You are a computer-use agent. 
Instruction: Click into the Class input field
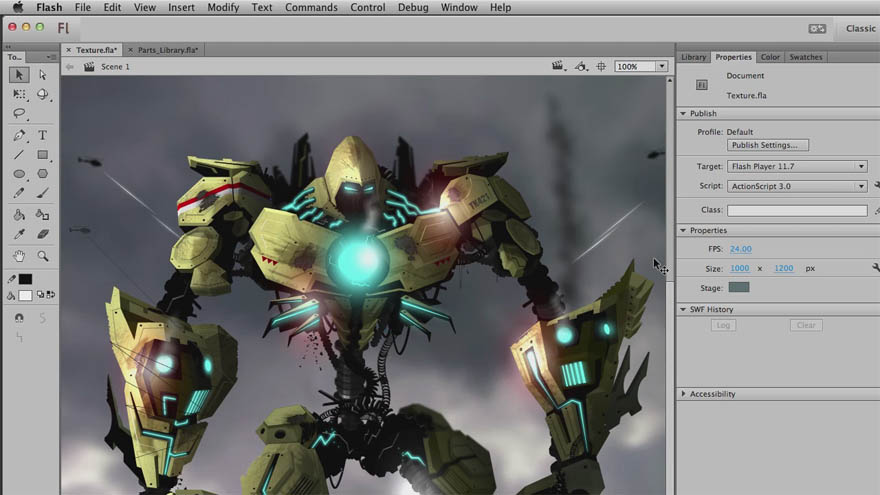point(797,210)
